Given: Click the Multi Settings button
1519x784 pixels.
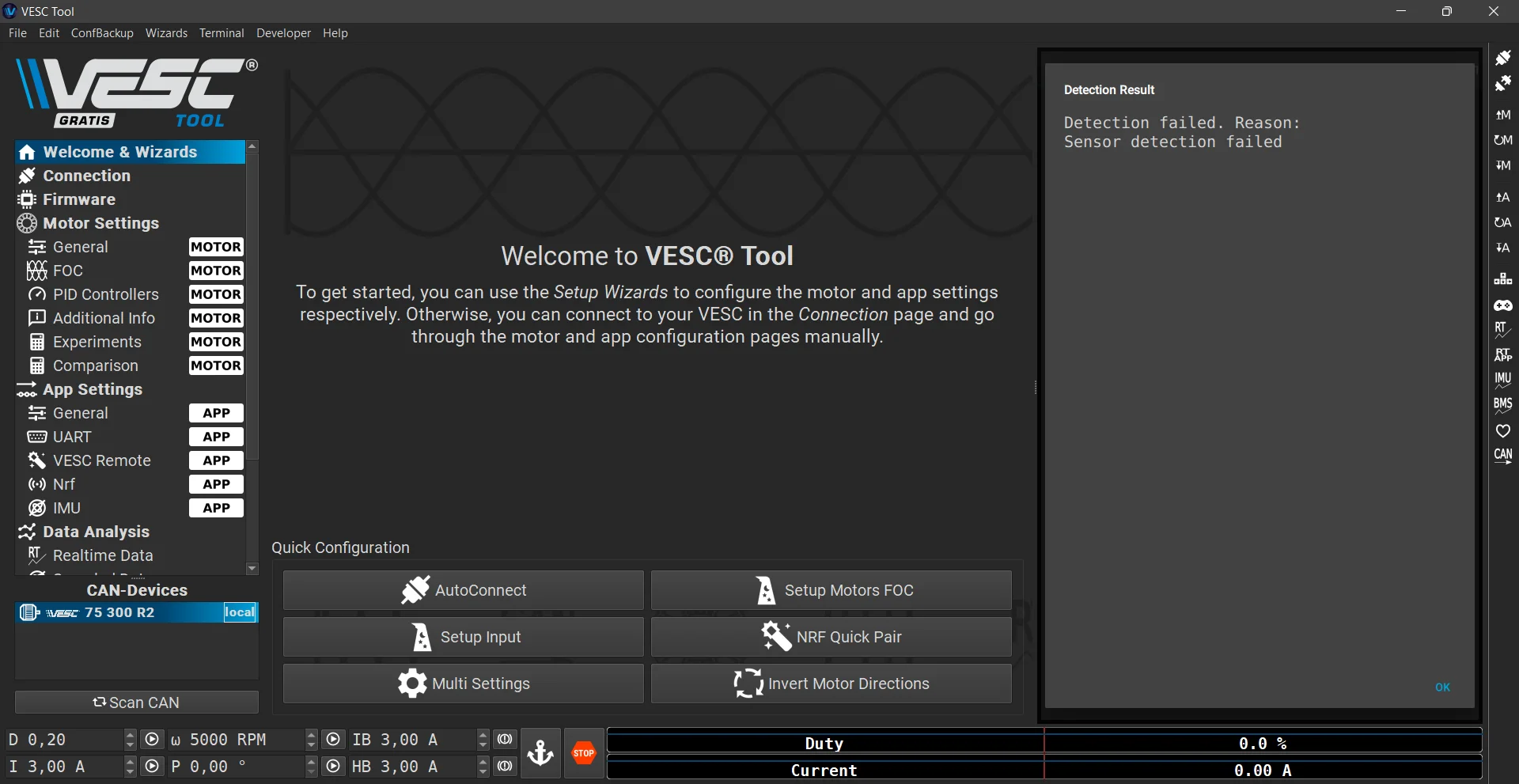Looking at the screenshot, I should pos(464,684).
